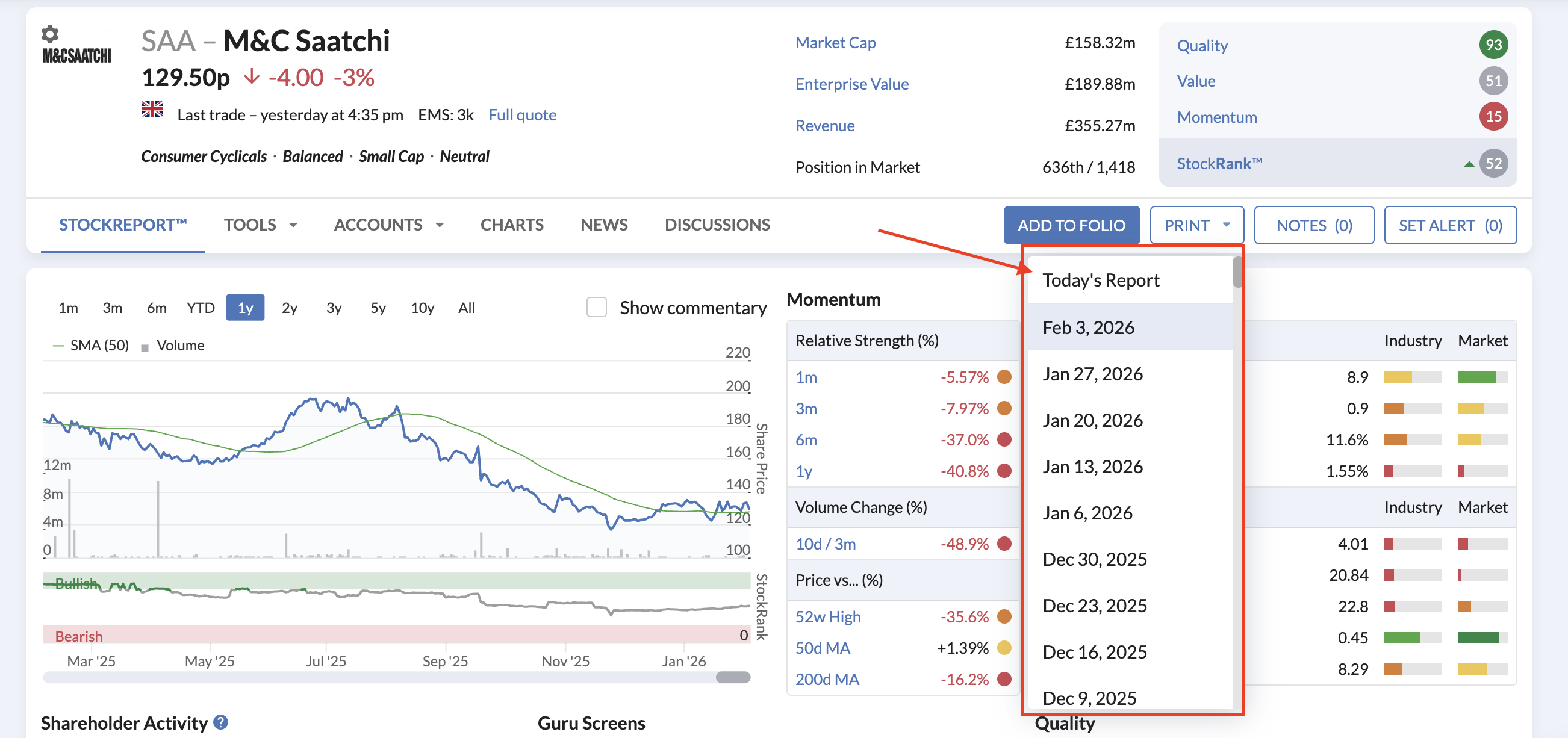Click the chart timeline range slider handle
The width and height of the screenshot is (1568, 738).
click(733, 677)
